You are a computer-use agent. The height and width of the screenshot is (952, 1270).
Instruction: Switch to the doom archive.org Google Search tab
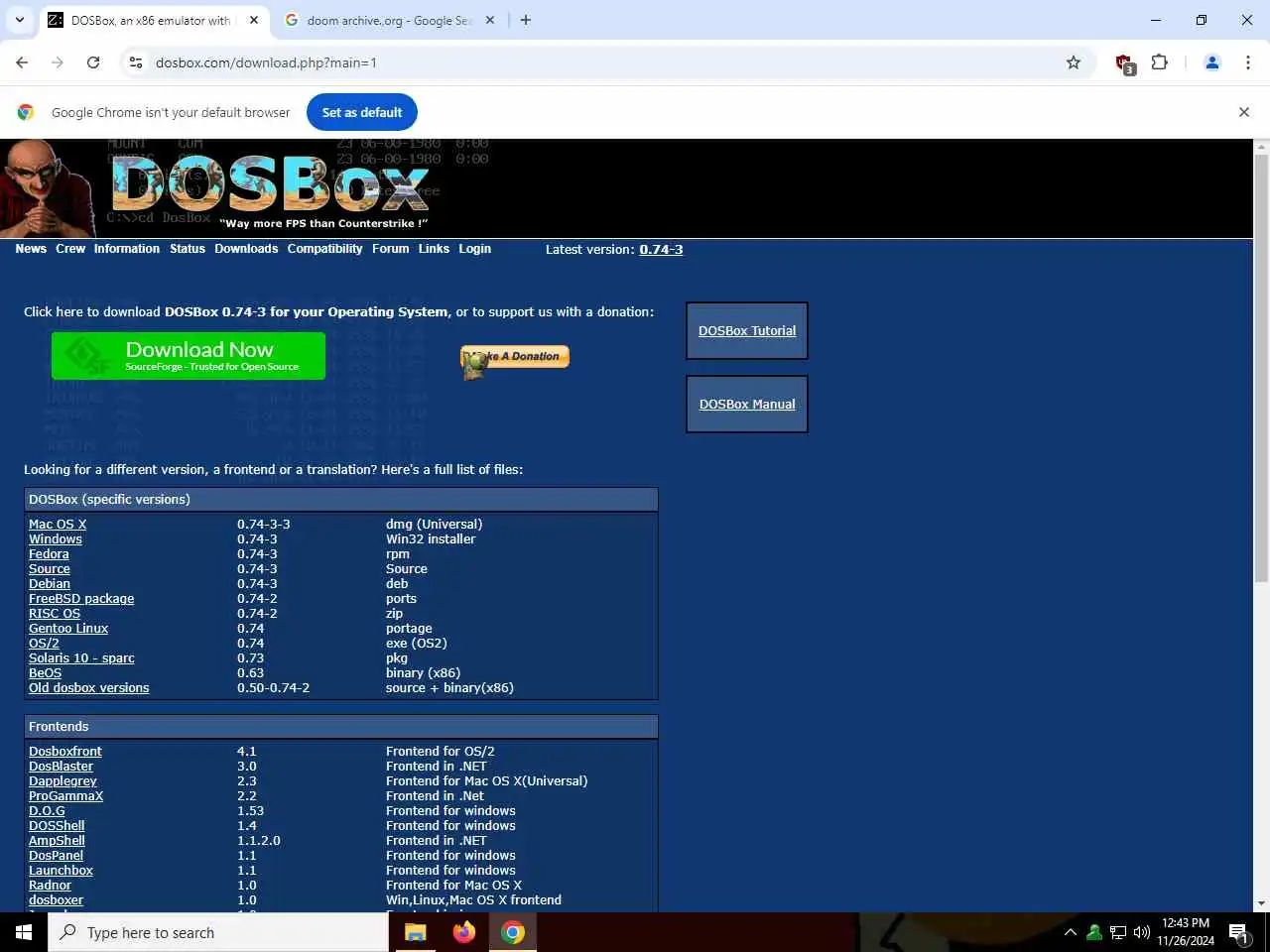click(x=389, y=20)
